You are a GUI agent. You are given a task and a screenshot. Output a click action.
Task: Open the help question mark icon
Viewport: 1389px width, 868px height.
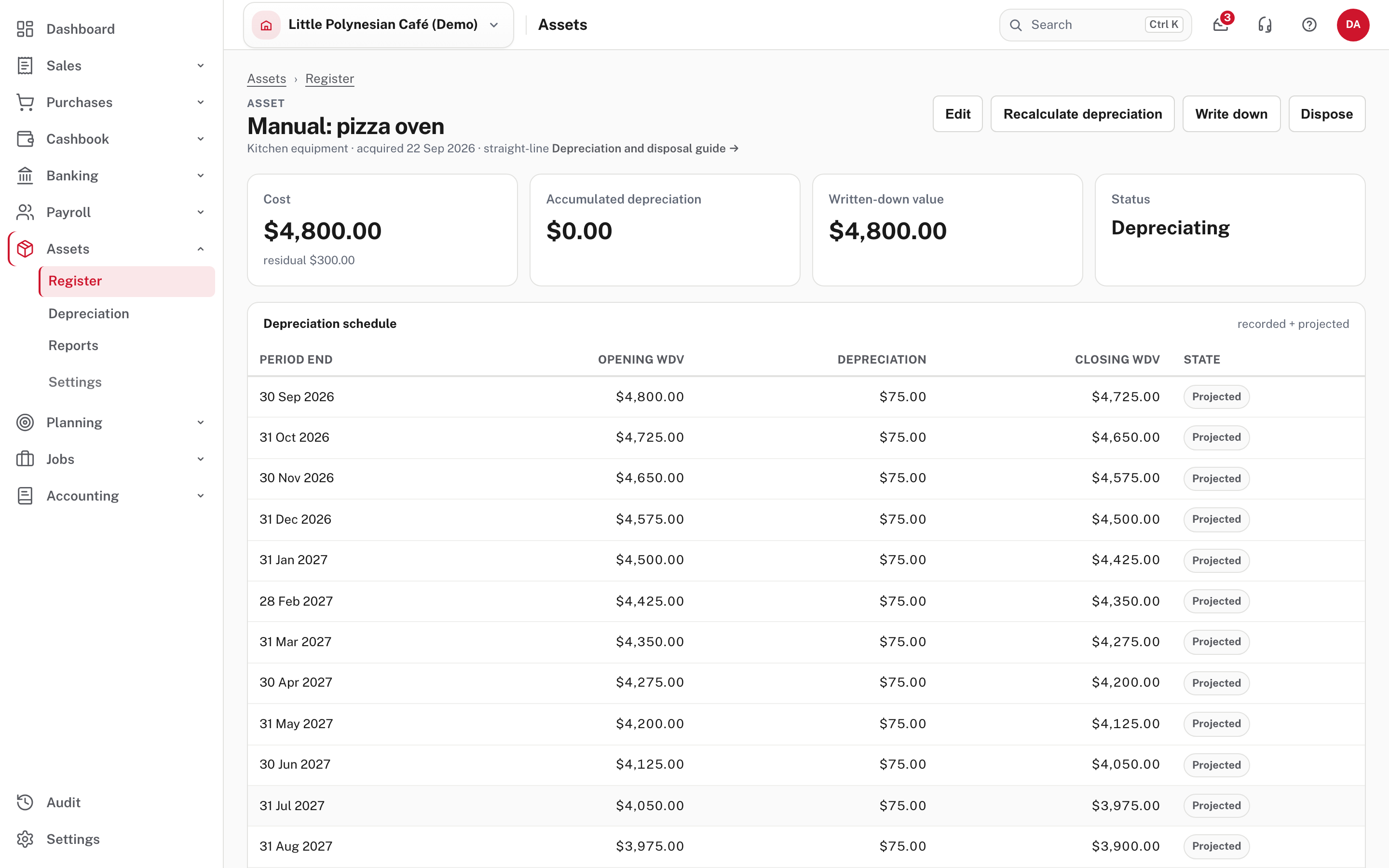(1309, 25)
